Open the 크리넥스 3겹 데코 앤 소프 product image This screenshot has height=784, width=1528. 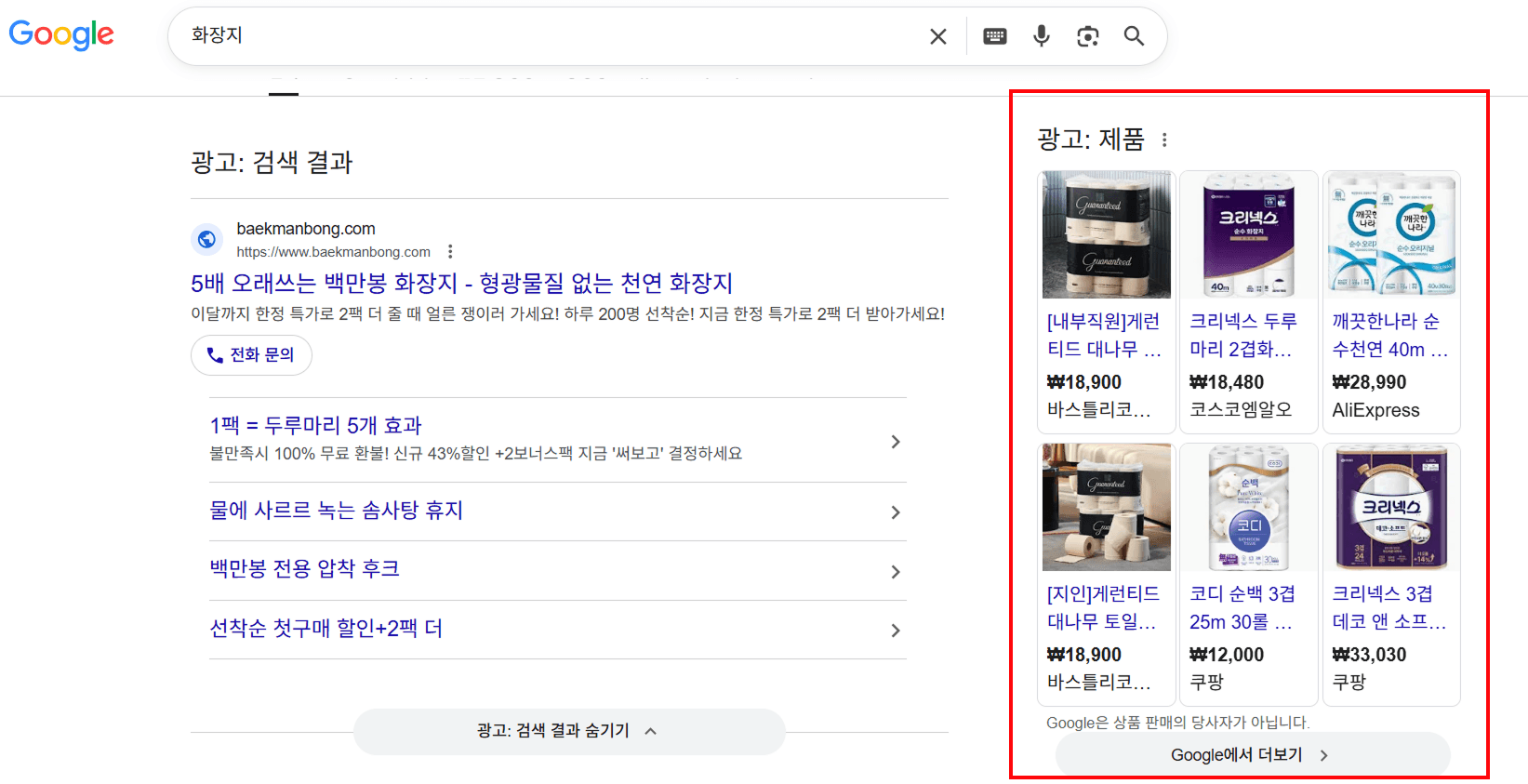1391,508
